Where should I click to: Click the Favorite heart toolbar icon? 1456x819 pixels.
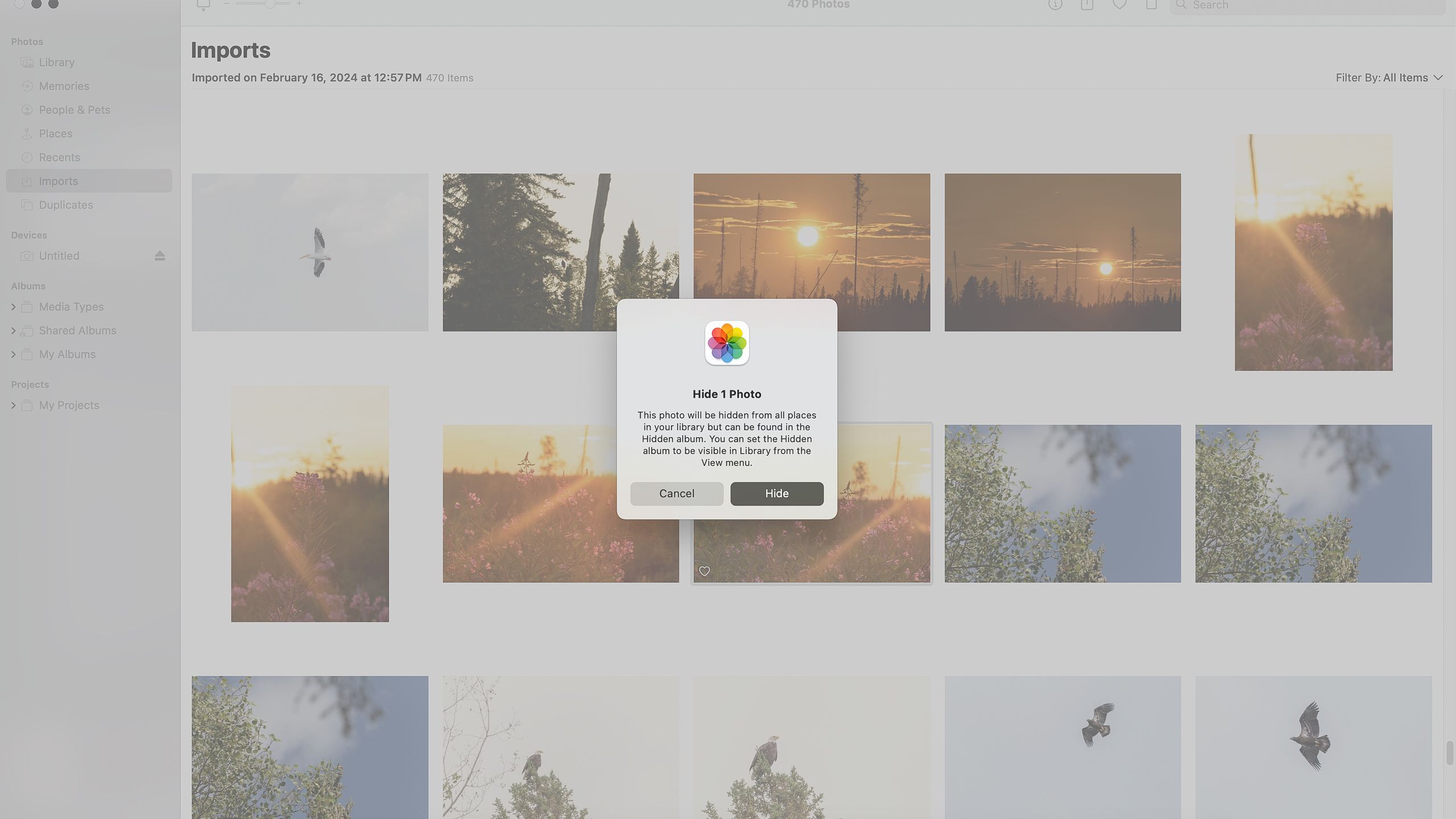[x=1119, y=5]
